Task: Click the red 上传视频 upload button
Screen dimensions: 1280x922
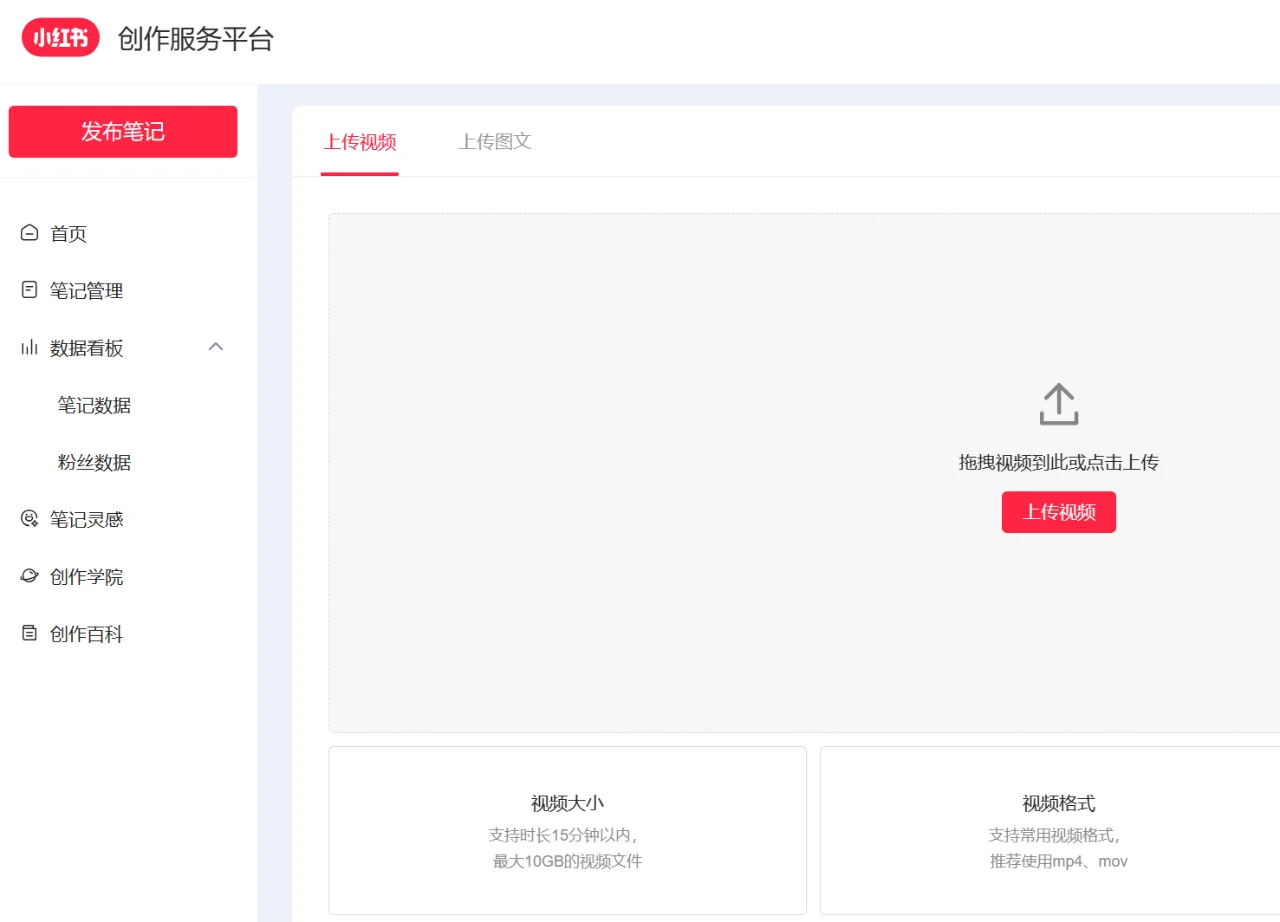Action: [x=1059, y=512]
